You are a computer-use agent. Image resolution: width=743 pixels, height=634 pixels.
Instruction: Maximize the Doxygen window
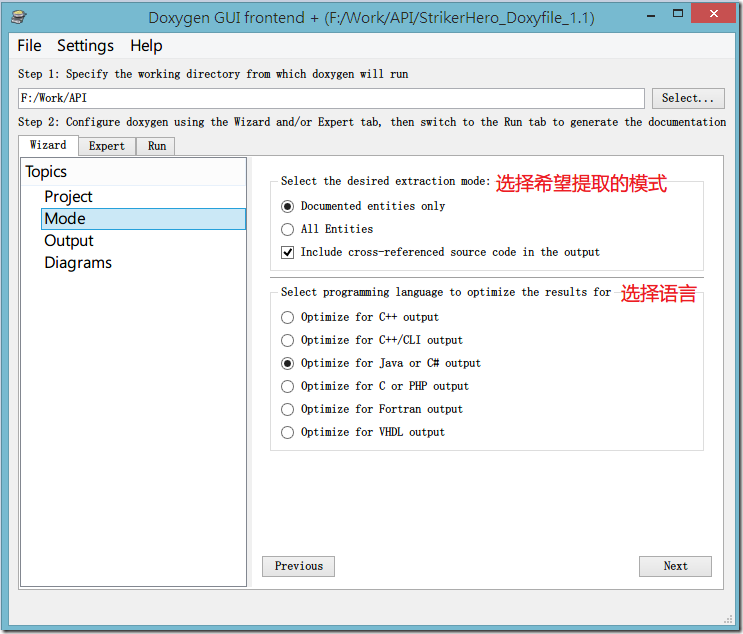click(678, 14)
